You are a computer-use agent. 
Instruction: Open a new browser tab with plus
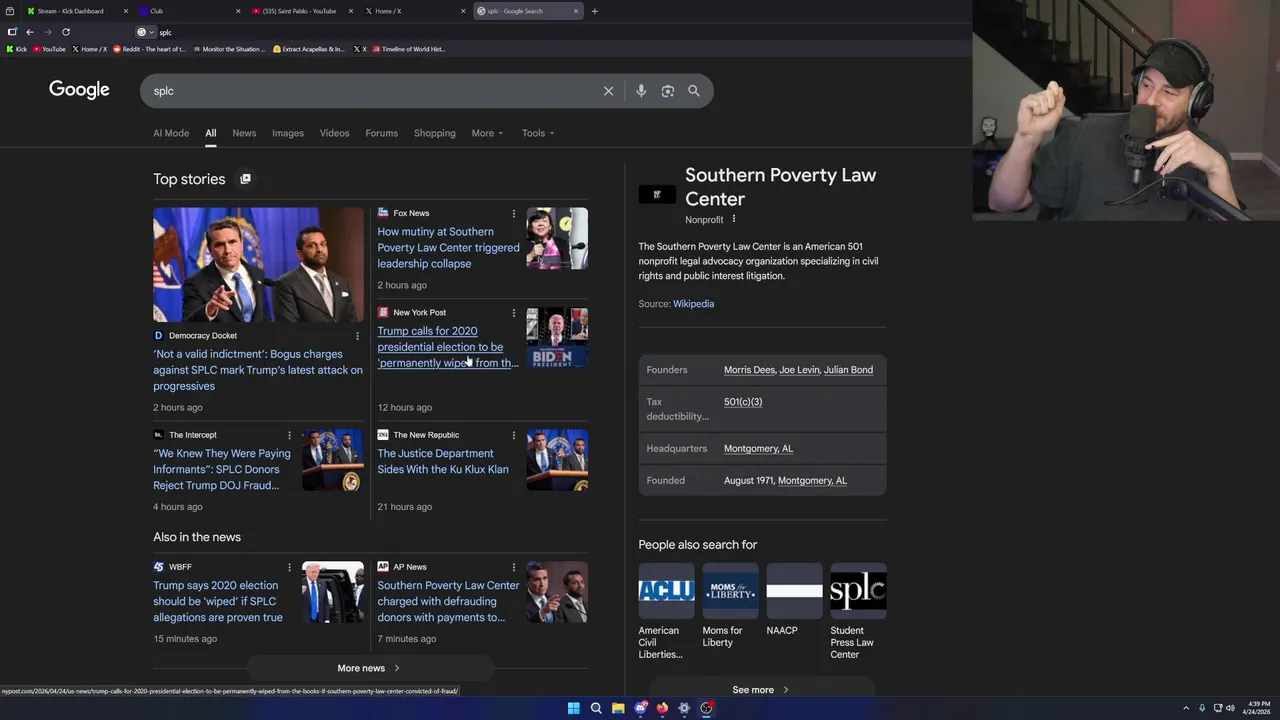594,11
